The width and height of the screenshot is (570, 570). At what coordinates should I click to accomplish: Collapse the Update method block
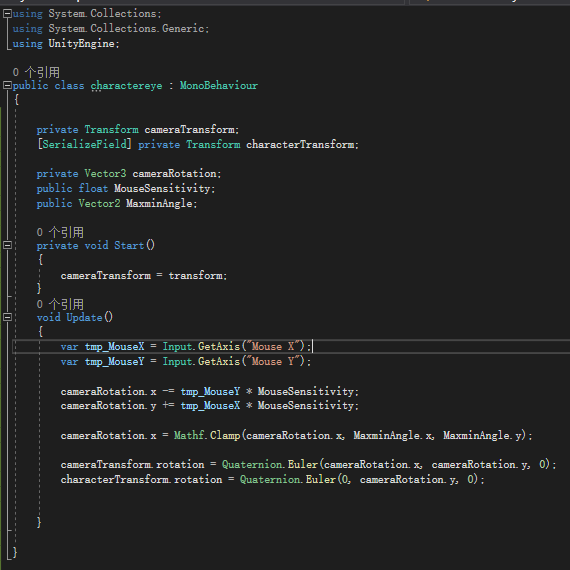(7, 317)
